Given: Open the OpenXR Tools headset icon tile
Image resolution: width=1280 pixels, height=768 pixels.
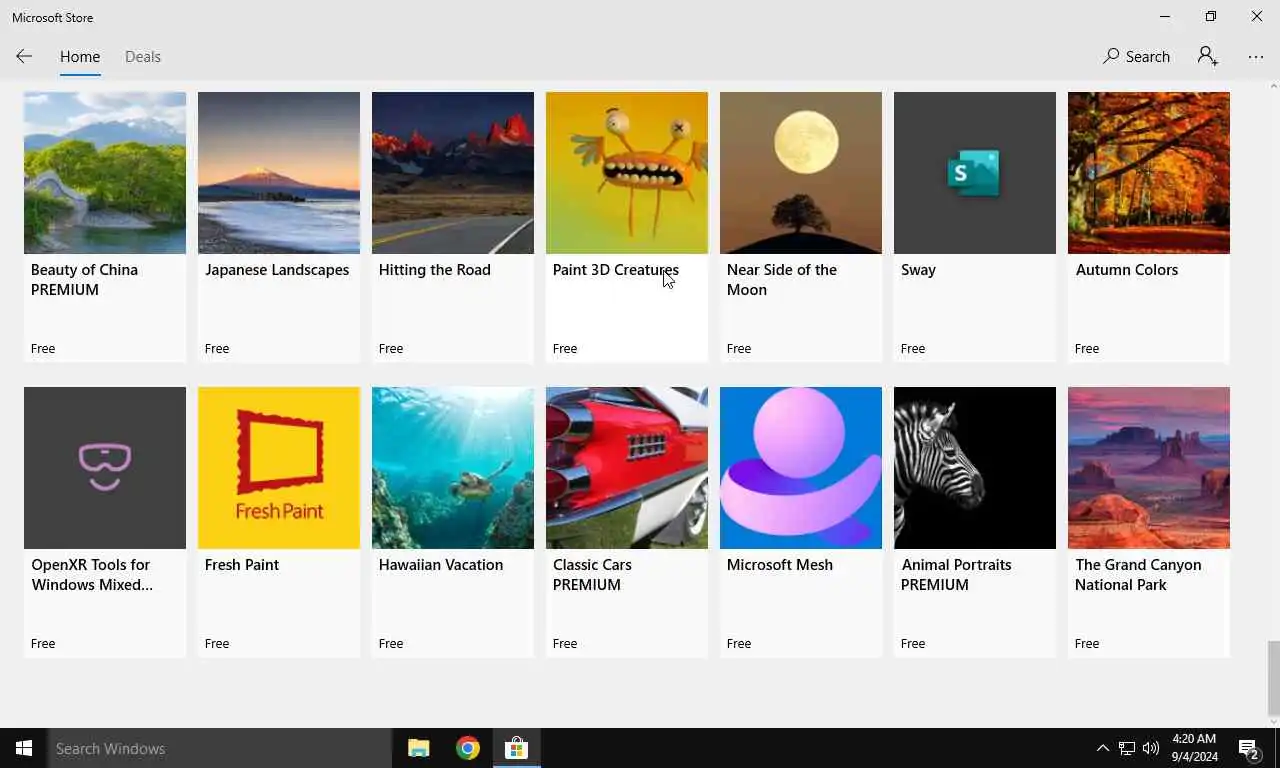Looking at the screenshot, I should (x=105, y=468).
